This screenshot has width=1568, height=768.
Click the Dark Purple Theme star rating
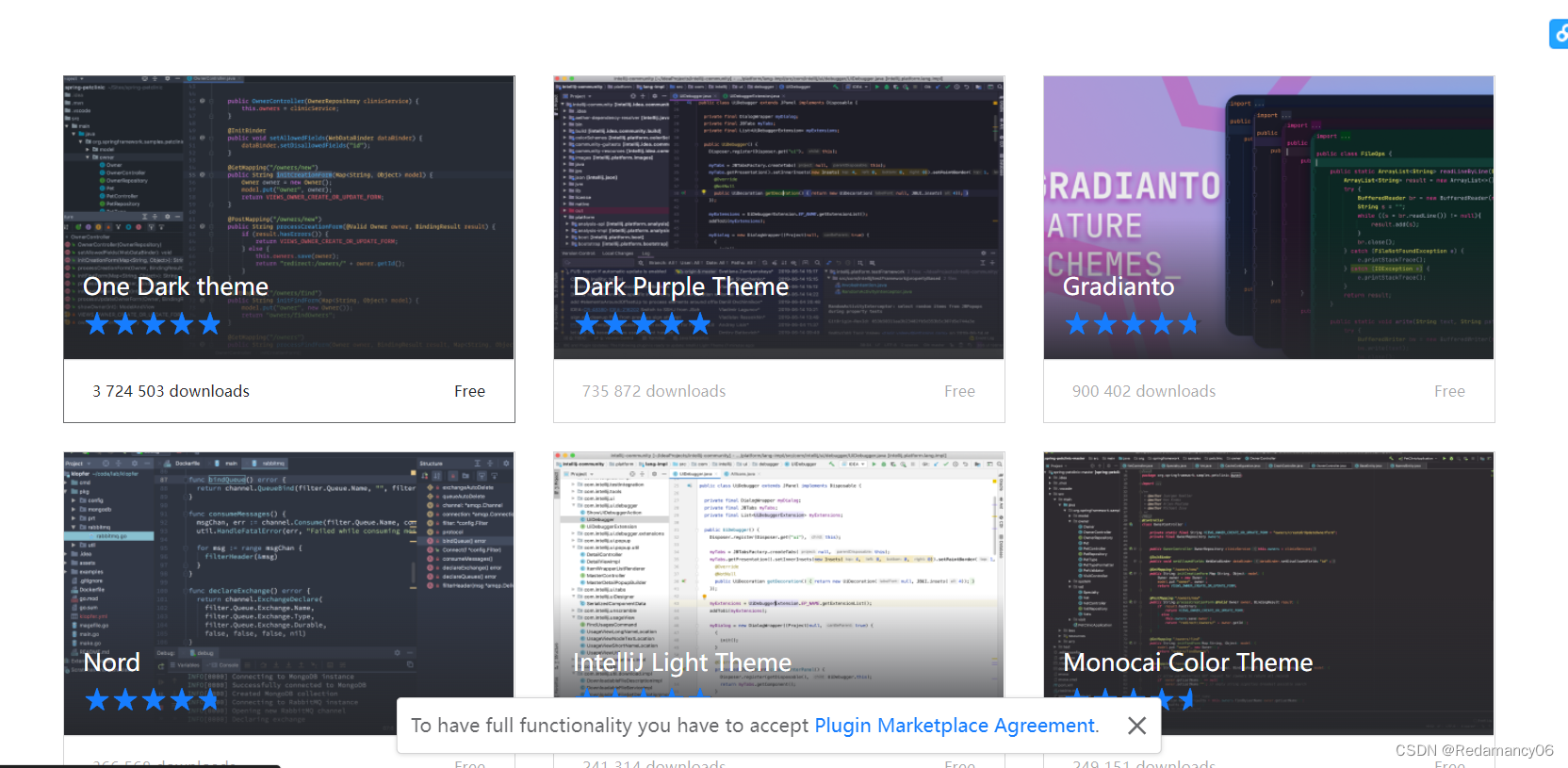(643, 325)
